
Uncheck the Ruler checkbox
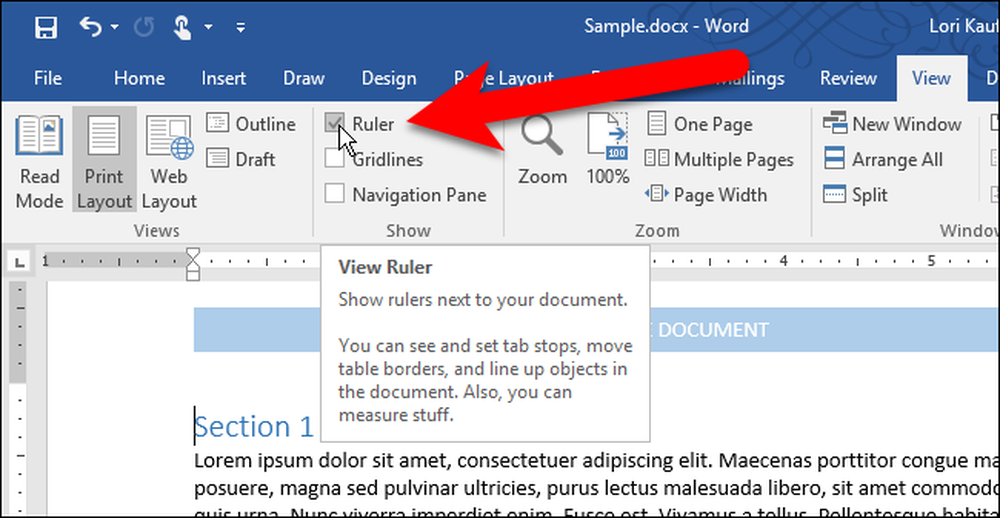pos(334,123)
